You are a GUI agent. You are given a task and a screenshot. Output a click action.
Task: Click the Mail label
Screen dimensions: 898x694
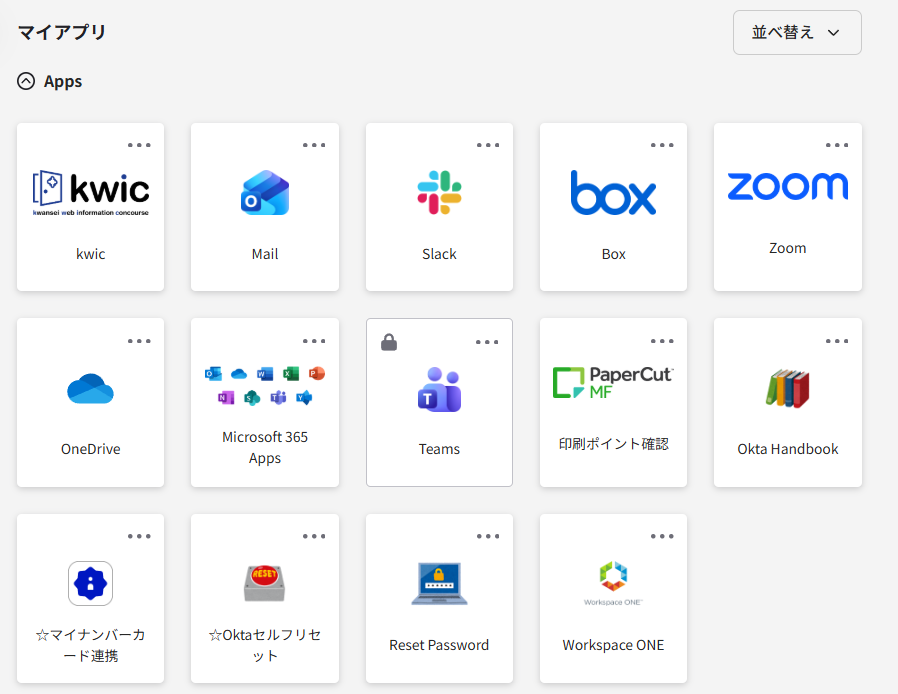[265, 254]
